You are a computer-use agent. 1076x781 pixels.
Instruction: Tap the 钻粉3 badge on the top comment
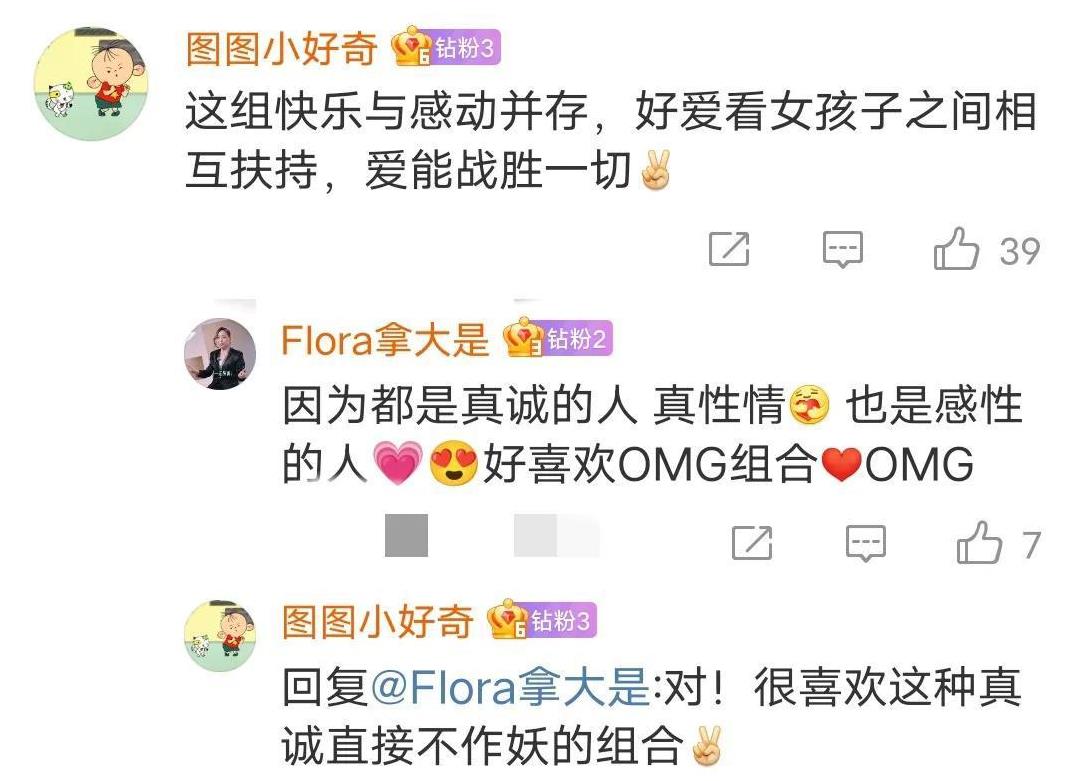click(x=446, y=48)
